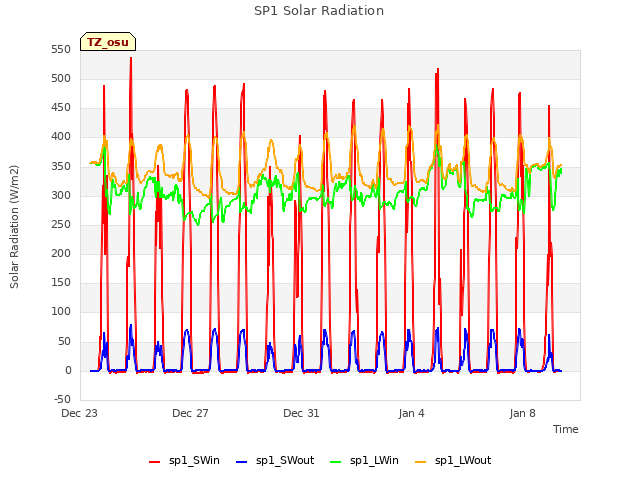Click the 250 y-axis tick label
This screenshot has width=640, height=480.
[61, 224]
